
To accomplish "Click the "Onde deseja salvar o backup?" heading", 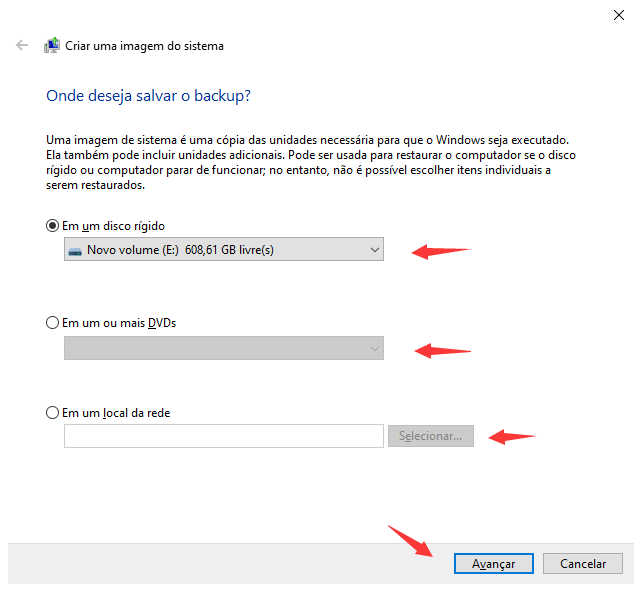I will pyautogui.click(x=148, y=96).
